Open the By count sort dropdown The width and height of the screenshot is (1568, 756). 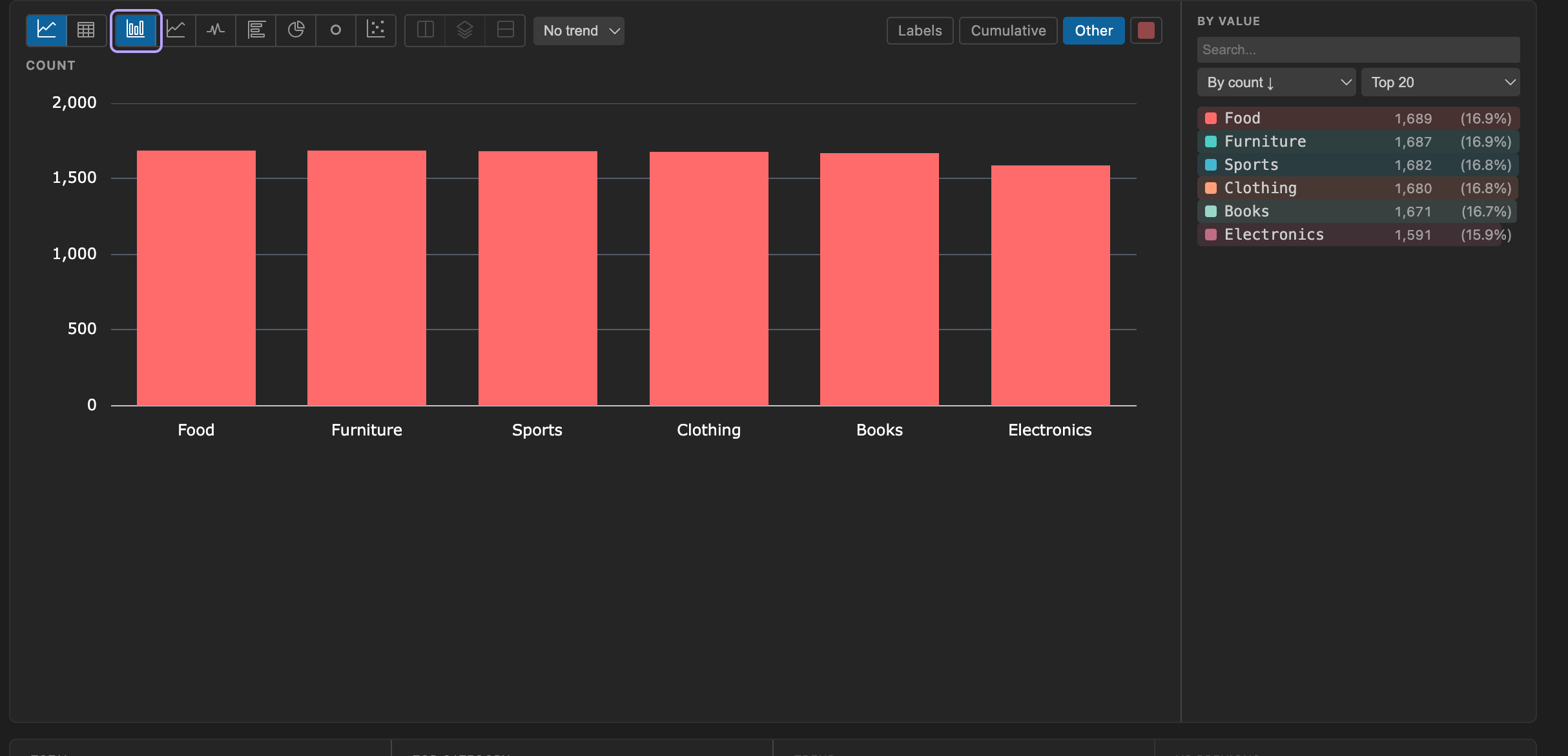[1276, 82]
